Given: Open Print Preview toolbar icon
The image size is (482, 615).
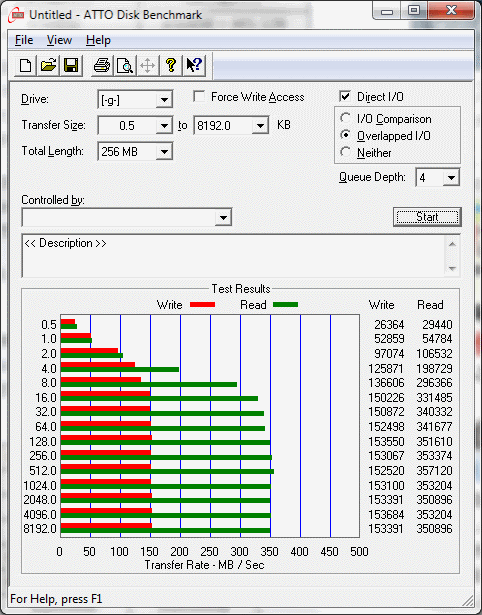Looking at the screenshot, I should click(124, 65).
